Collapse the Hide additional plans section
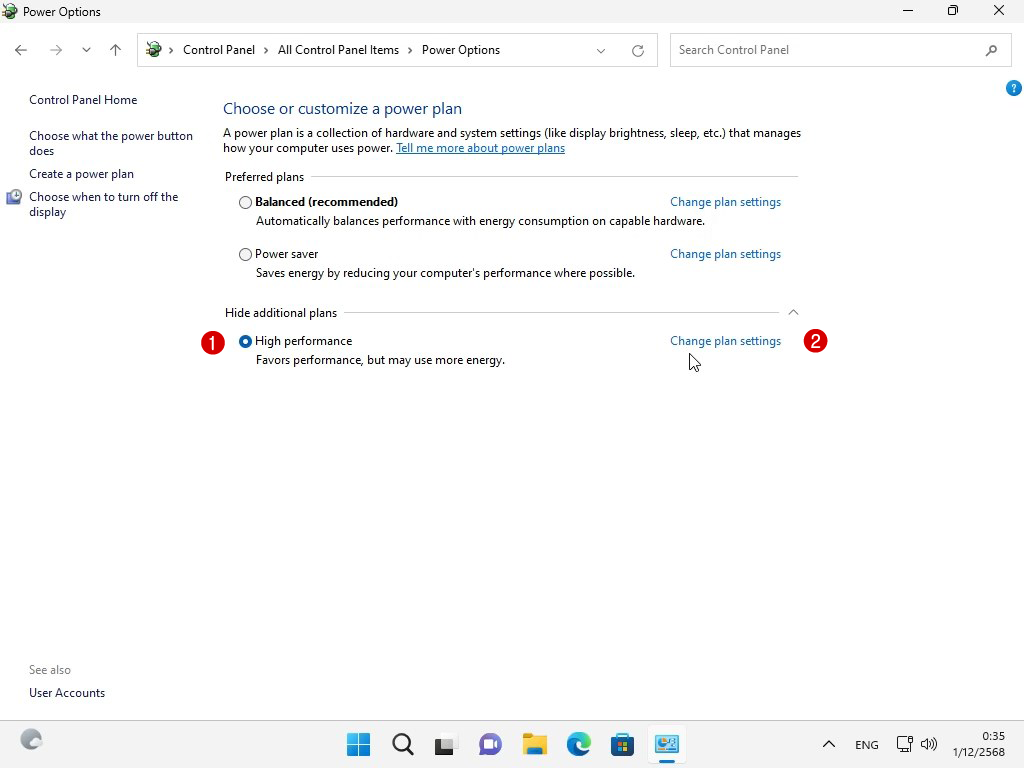Viewport: 1024px width, 768px height. (793, 313)
